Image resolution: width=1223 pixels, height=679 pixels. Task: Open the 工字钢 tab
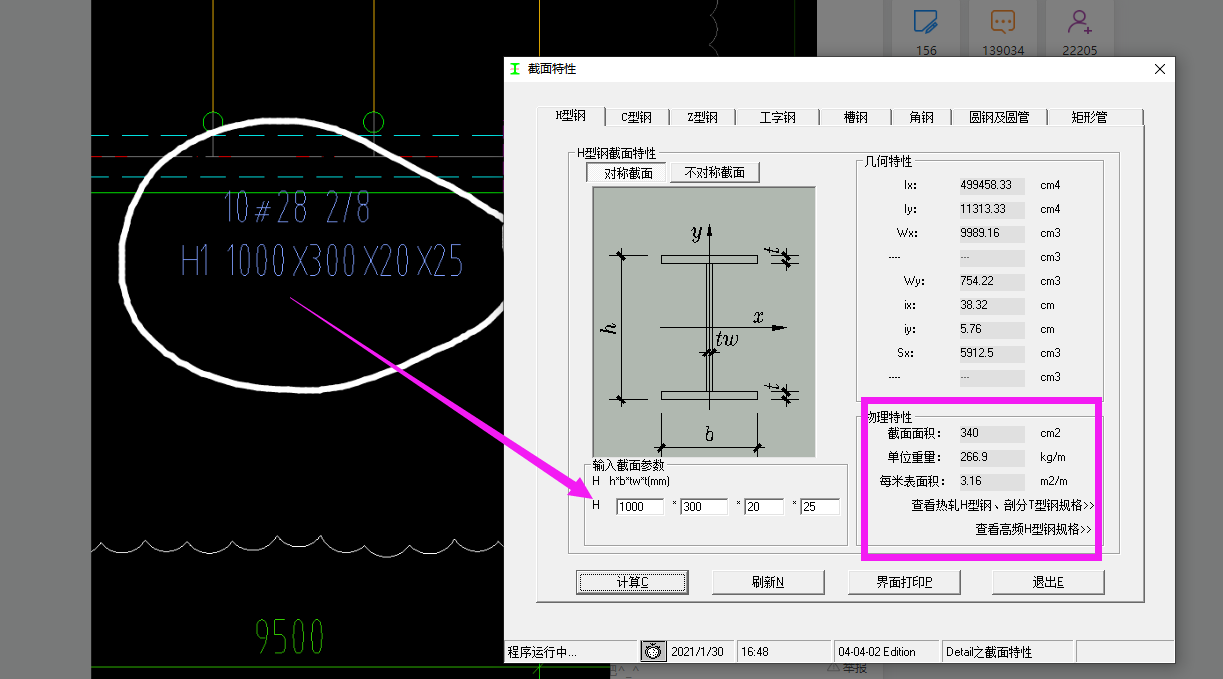777,117
